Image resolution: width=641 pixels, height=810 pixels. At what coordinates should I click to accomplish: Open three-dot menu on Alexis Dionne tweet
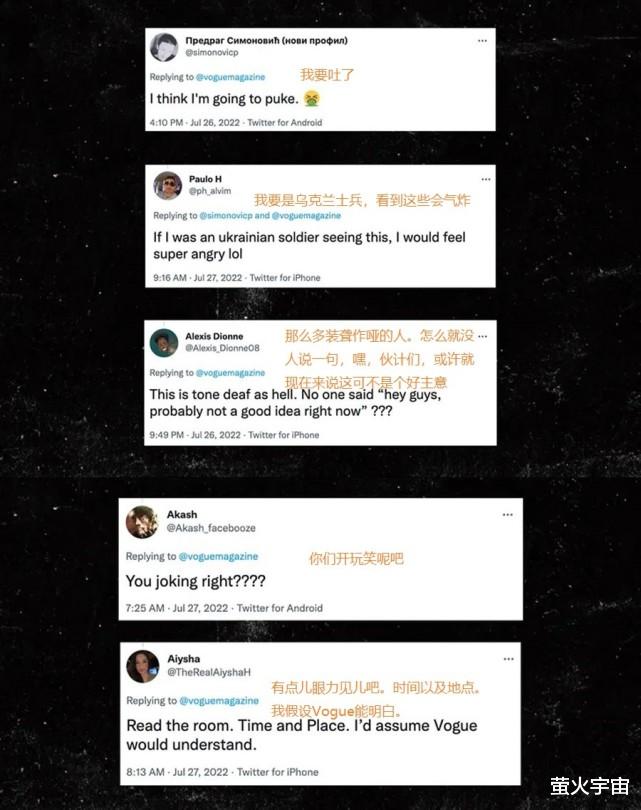482,336
